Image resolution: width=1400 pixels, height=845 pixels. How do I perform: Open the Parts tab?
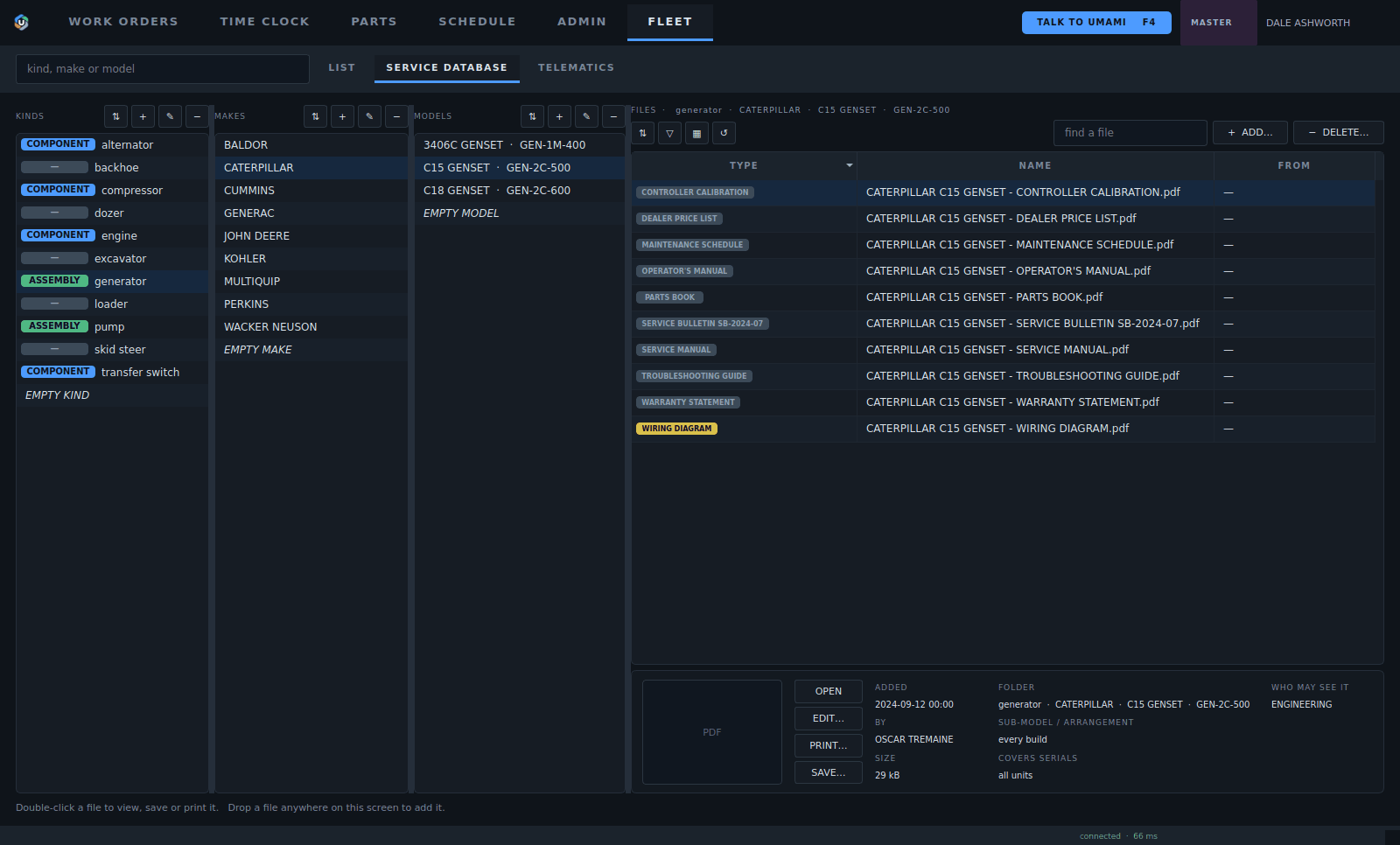point(374,22)
